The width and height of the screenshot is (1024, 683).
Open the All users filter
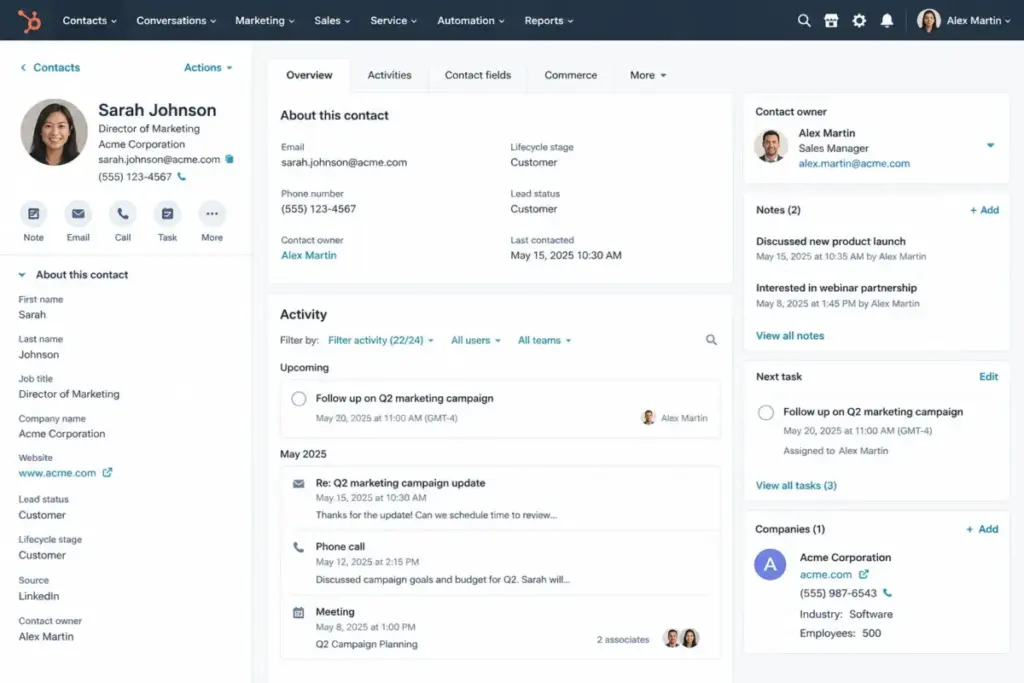click(x=475, y=340)
